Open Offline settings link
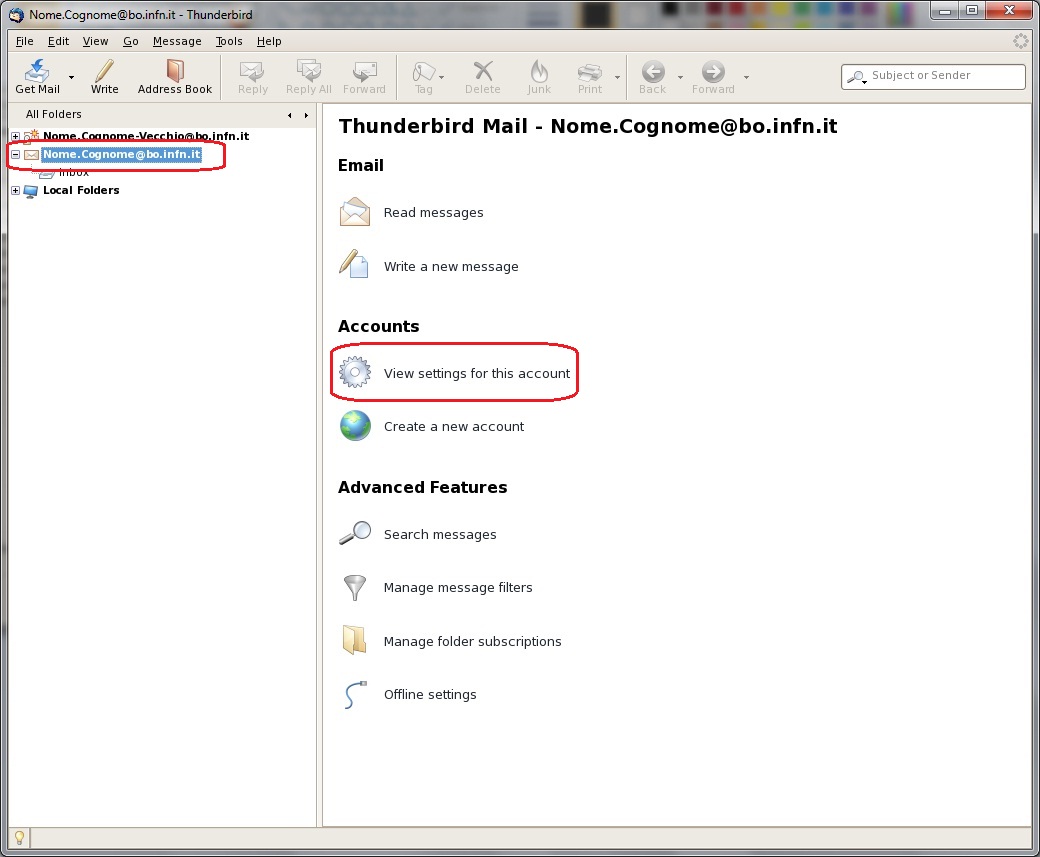1040x857 pixels. point(430,694)
